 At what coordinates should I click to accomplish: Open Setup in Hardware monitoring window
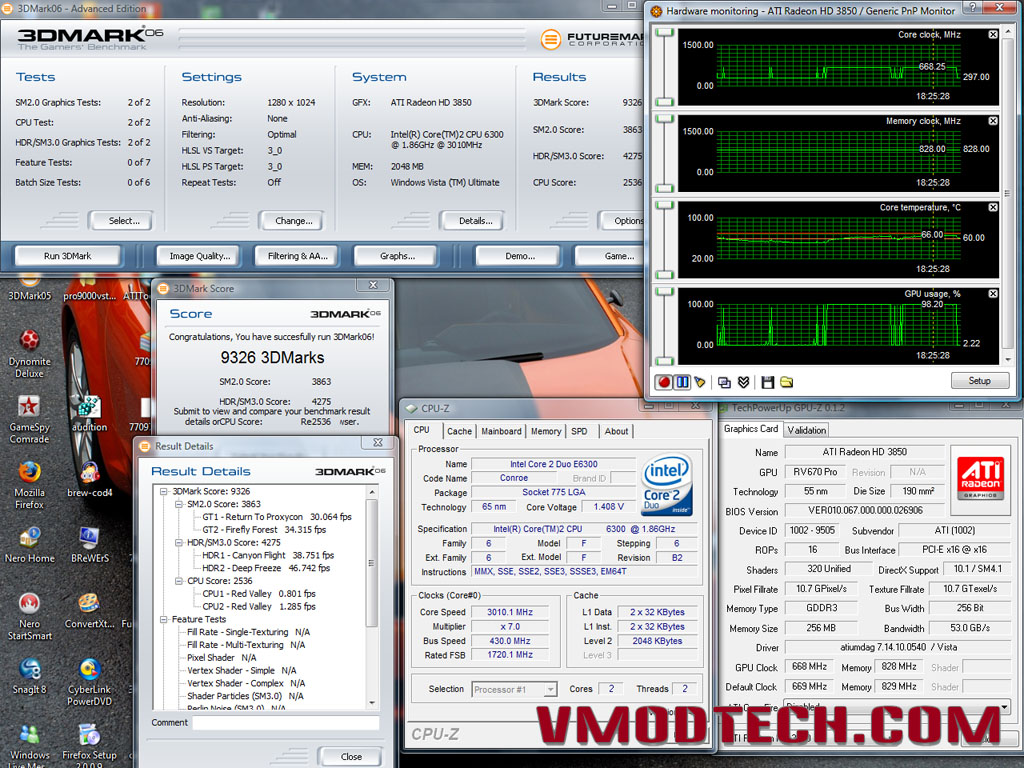[x=980, y=381]
